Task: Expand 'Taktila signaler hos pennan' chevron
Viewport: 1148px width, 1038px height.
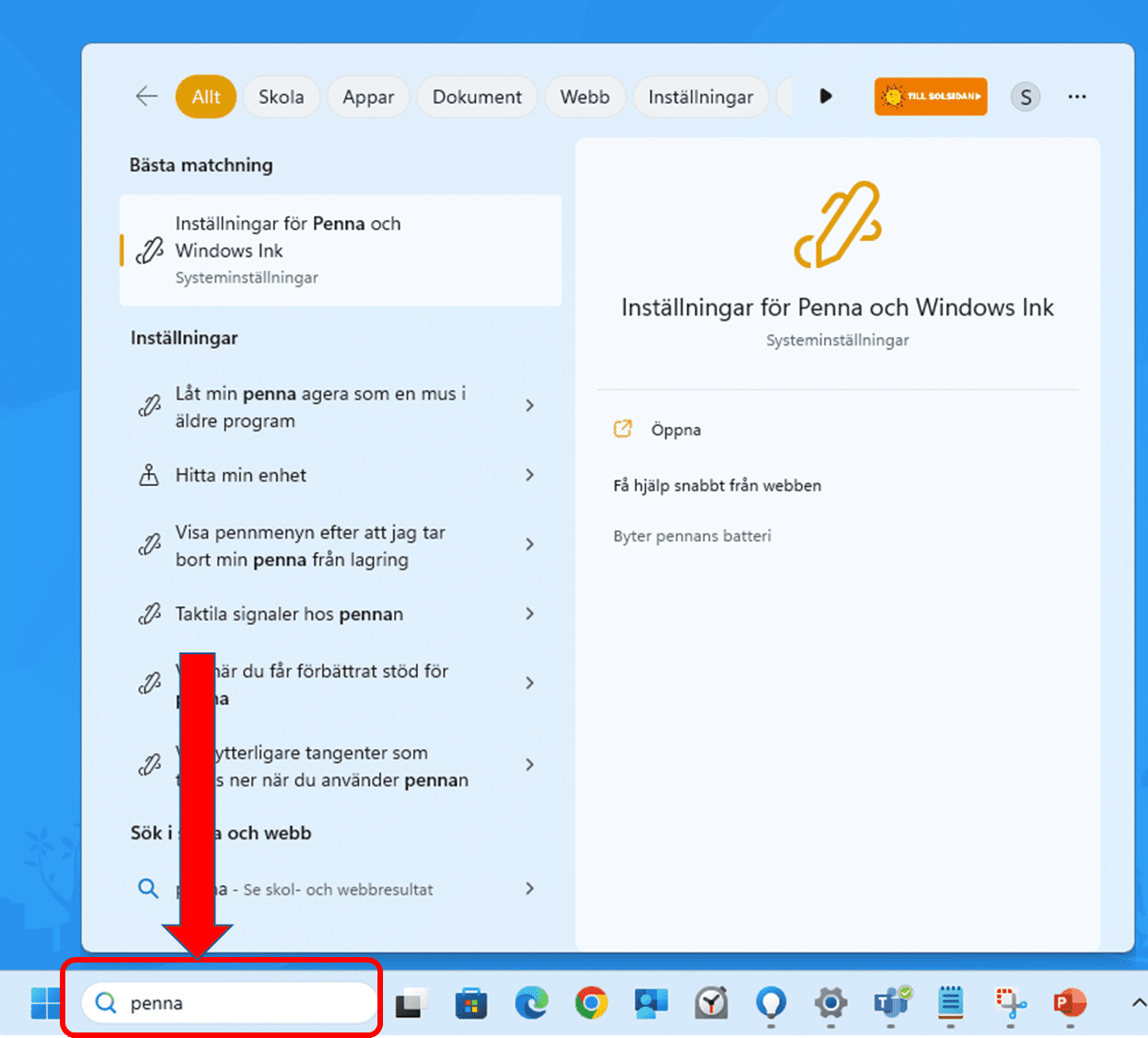Action: click(529, 614)
